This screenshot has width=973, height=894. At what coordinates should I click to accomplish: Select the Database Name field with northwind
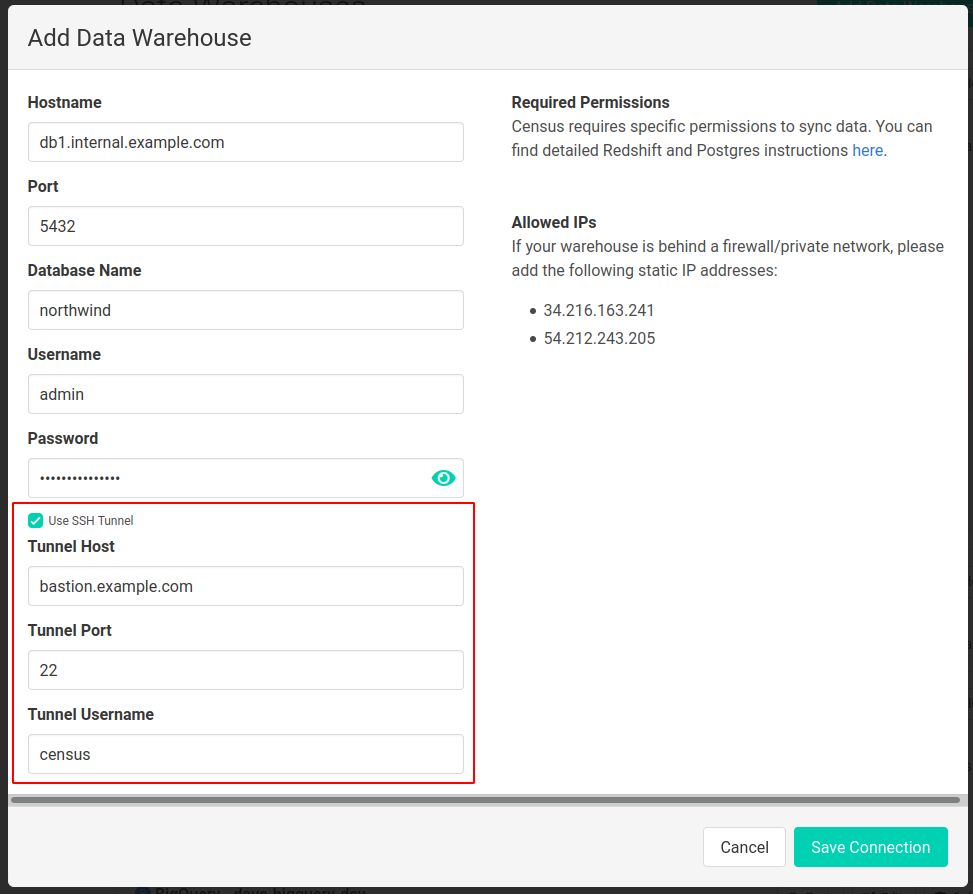pos(245,310)
